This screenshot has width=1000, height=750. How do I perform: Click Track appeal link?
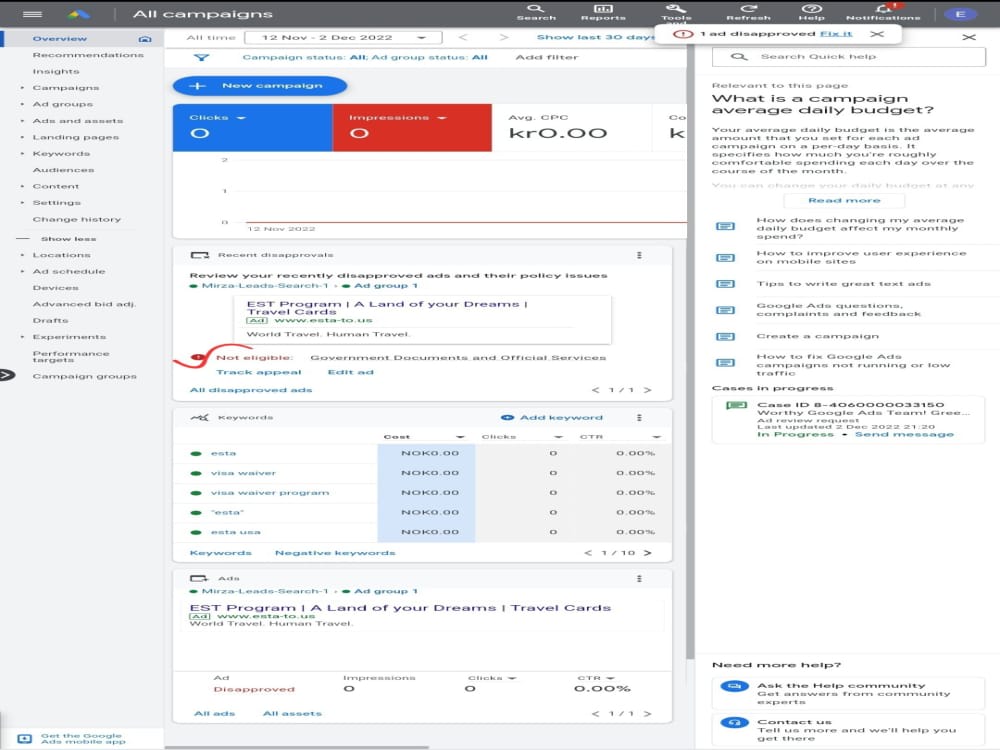point(258,372)
